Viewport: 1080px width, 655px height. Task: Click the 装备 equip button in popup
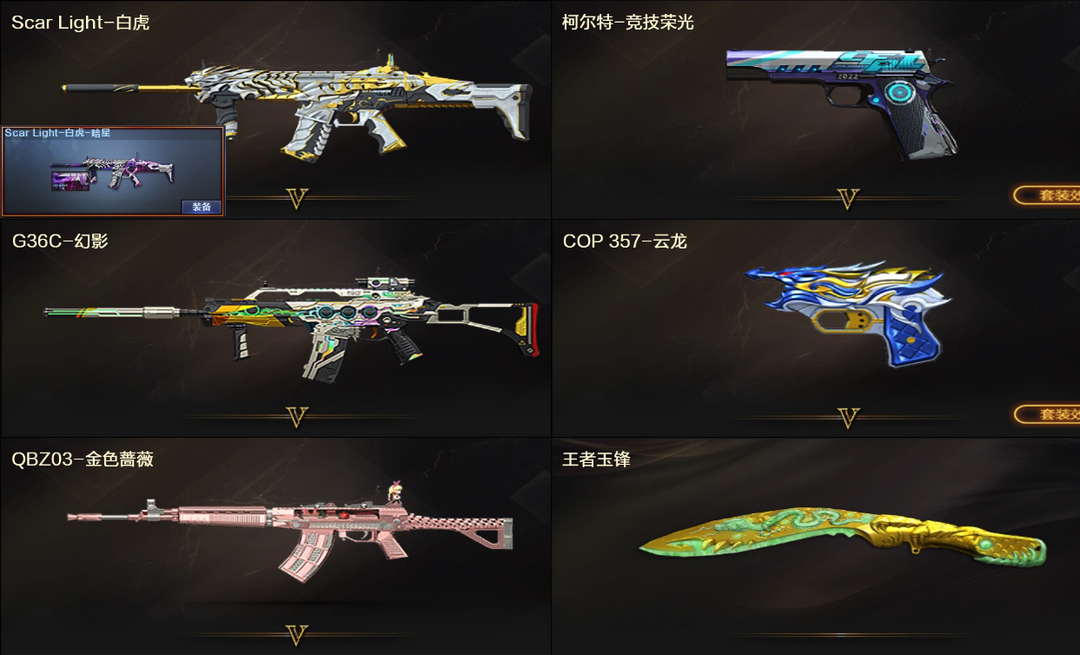coord(201,207)
